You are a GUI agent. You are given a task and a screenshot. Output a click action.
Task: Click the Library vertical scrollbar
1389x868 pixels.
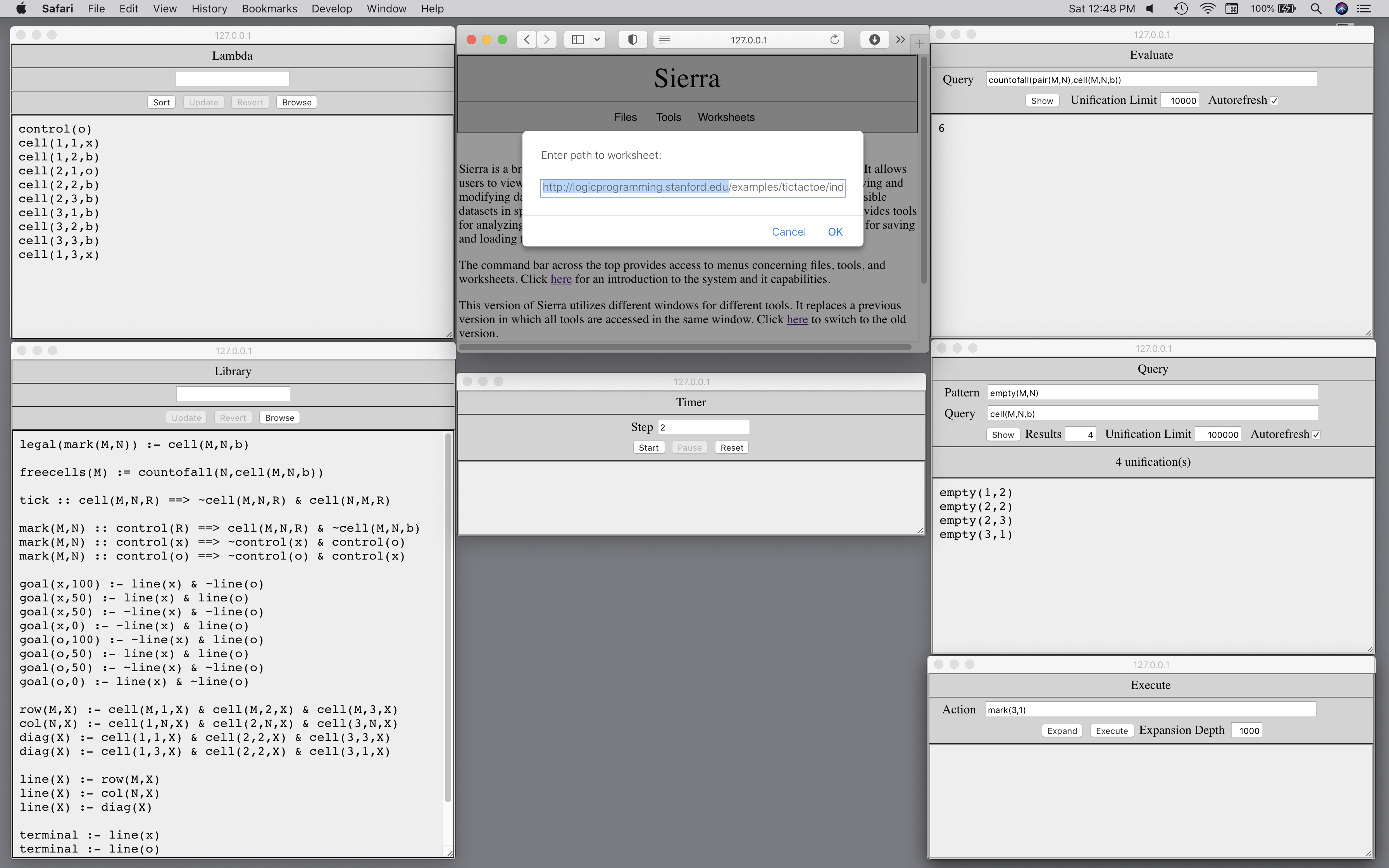point(448,617)
